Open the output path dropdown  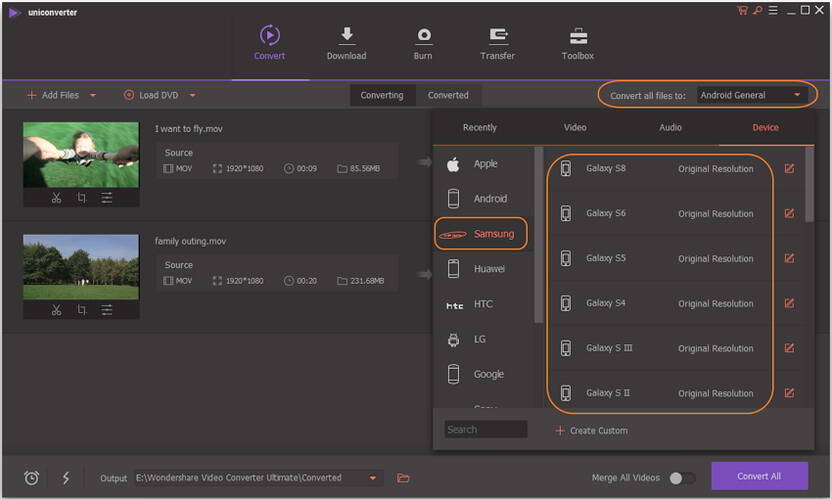(x=373, y=478)
